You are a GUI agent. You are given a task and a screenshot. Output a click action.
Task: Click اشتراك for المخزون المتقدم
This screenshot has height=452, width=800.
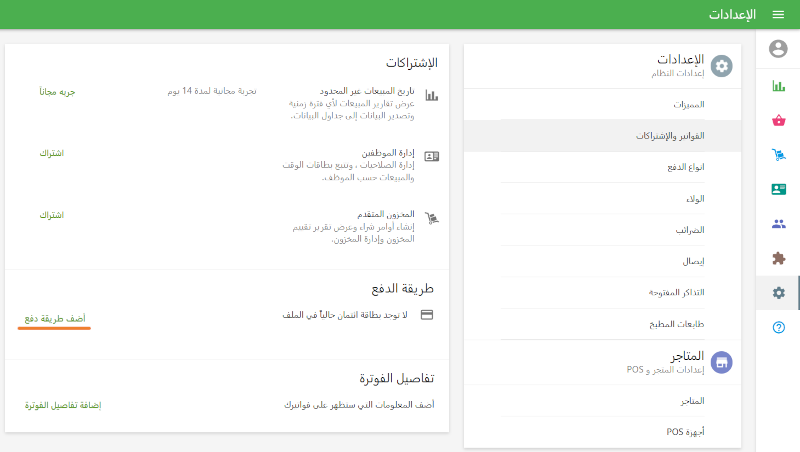coord(52,215)
